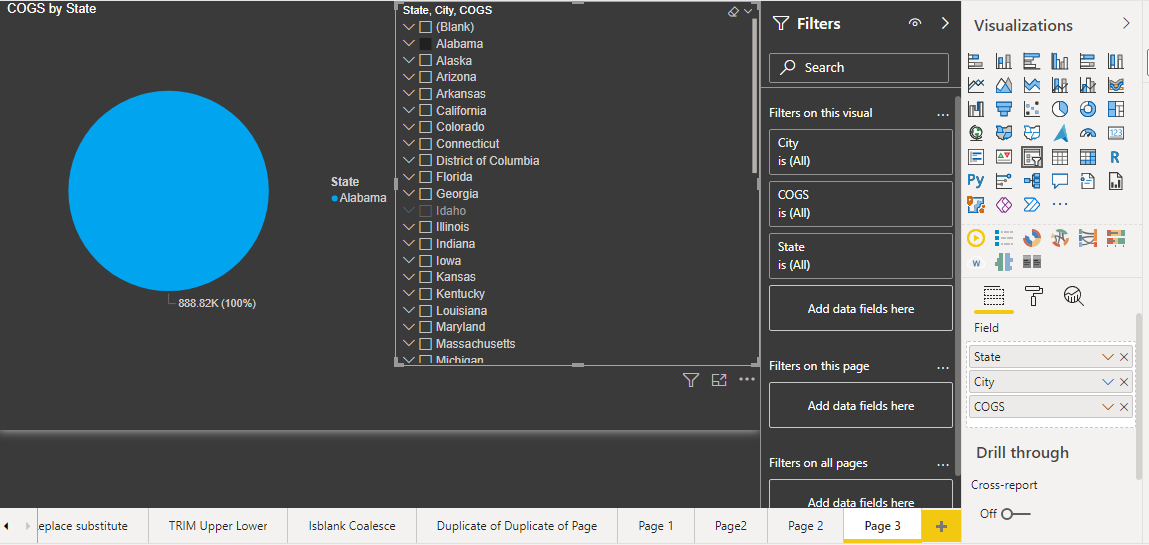This screenshot has height=545, width=1149.
Task: Open Get more visuals ellipsis
Action: [1060, 204]
